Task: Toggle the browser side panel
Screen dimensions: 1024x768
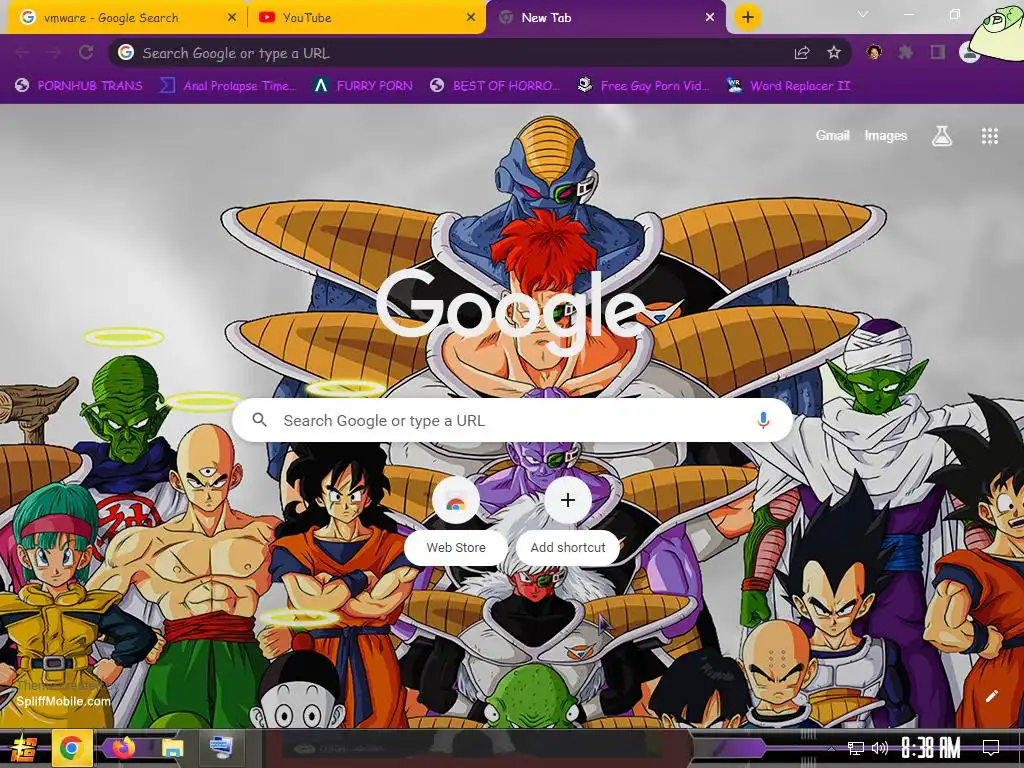Action: [x=938, y=53]
